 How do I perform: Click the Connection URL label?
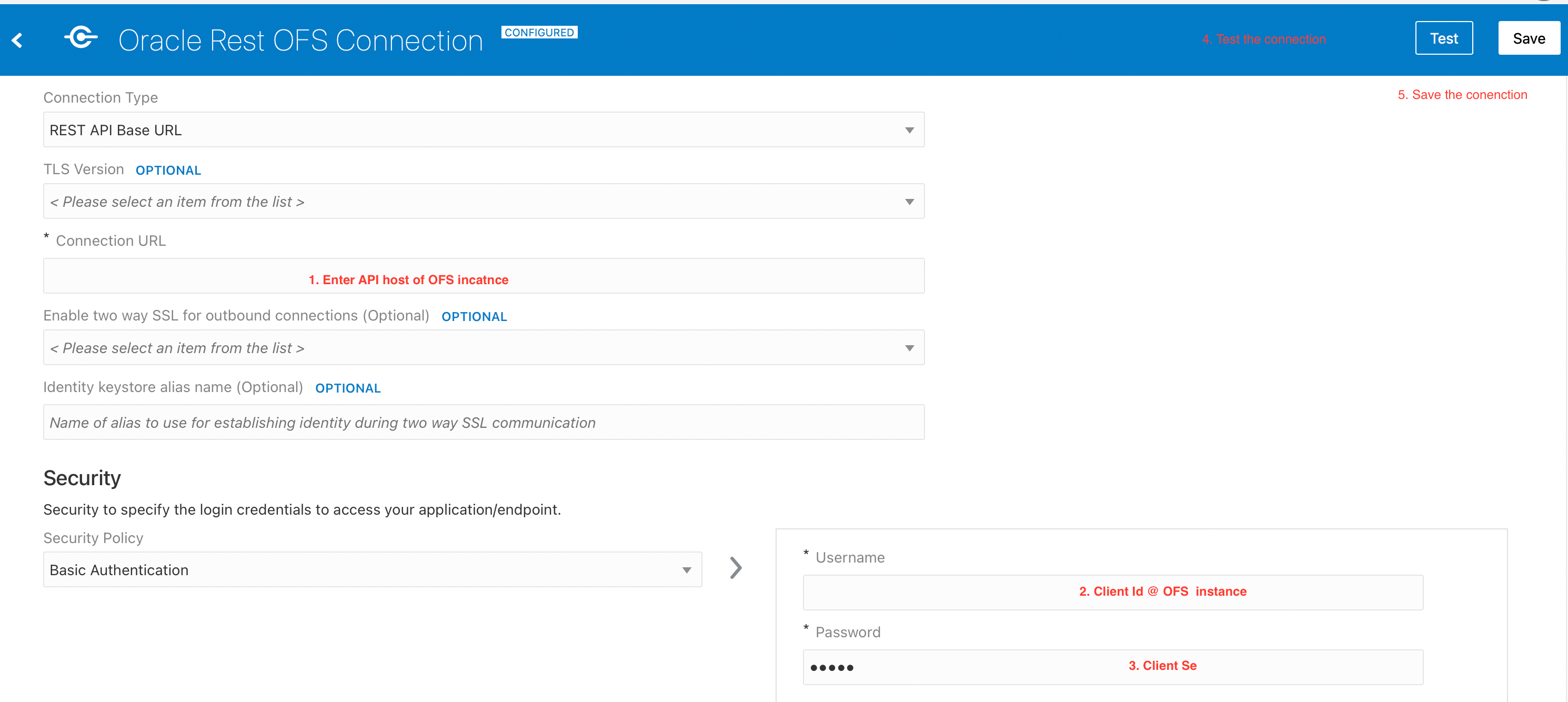coord(111,241)
